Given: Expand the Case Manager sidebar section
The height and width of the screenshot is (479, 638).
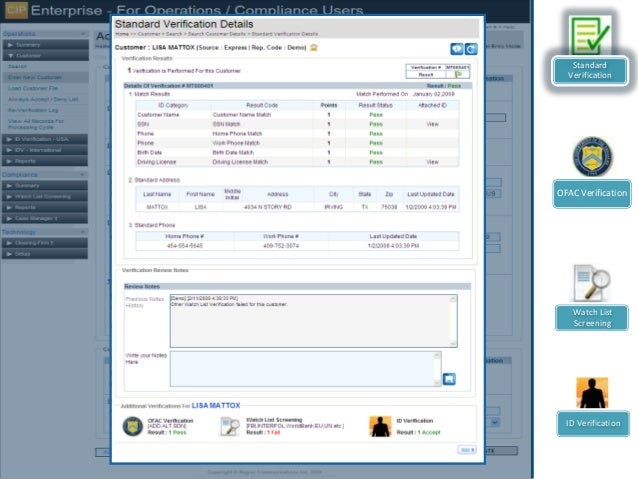Looking at the screenshot, I should pyautogui.click(x=45, y=219).
